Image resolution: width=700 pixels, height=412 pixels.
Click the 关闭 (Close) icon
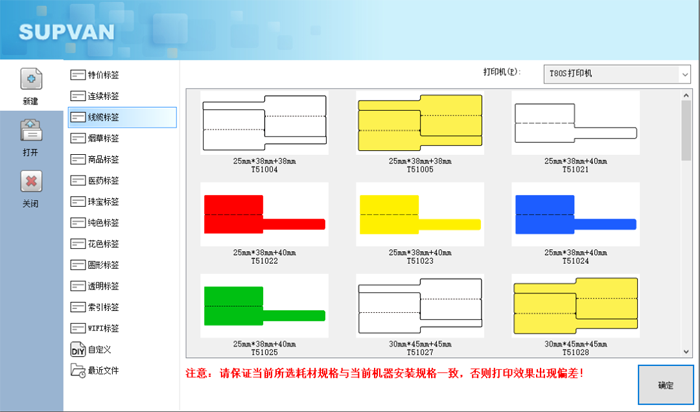point(31,183)
